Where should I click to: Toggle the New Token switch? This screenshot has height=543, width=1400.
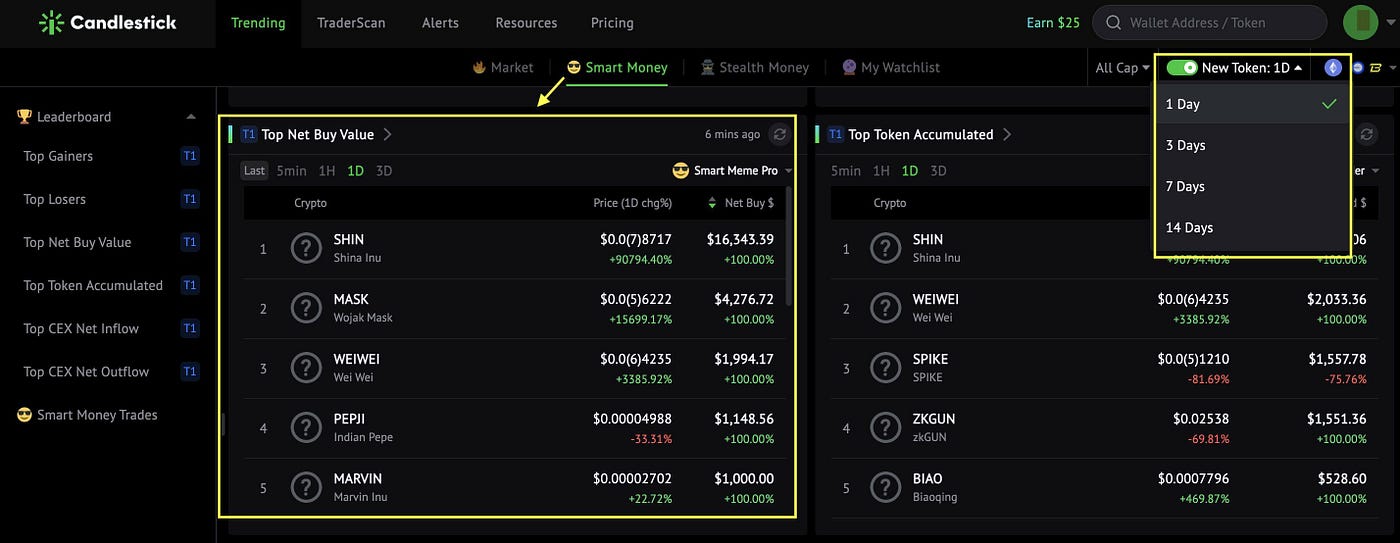tap(1182, 67)
